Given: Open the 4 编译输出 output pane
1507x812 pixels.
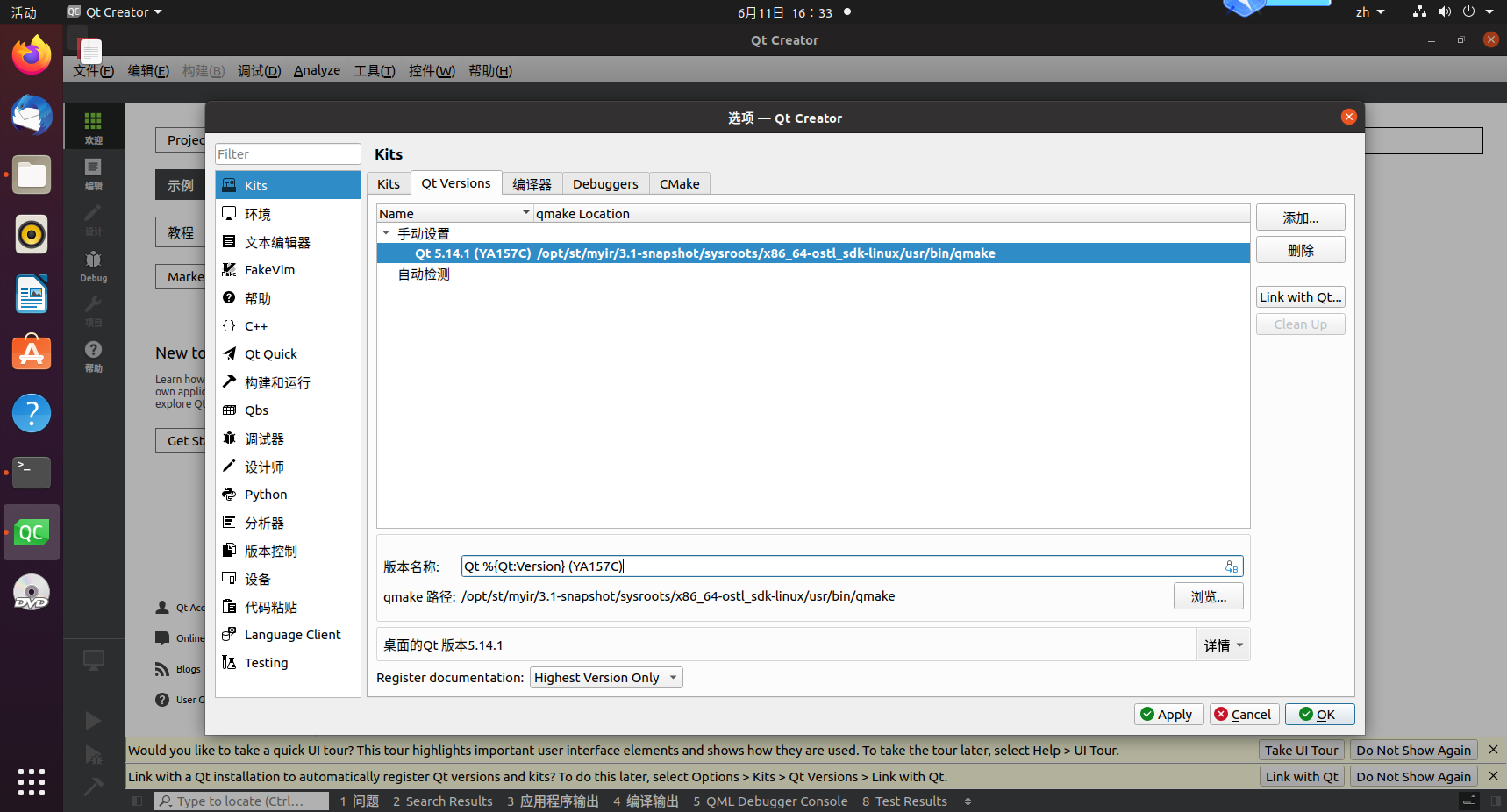Looking at the screenshot, I should click(646, 801).
